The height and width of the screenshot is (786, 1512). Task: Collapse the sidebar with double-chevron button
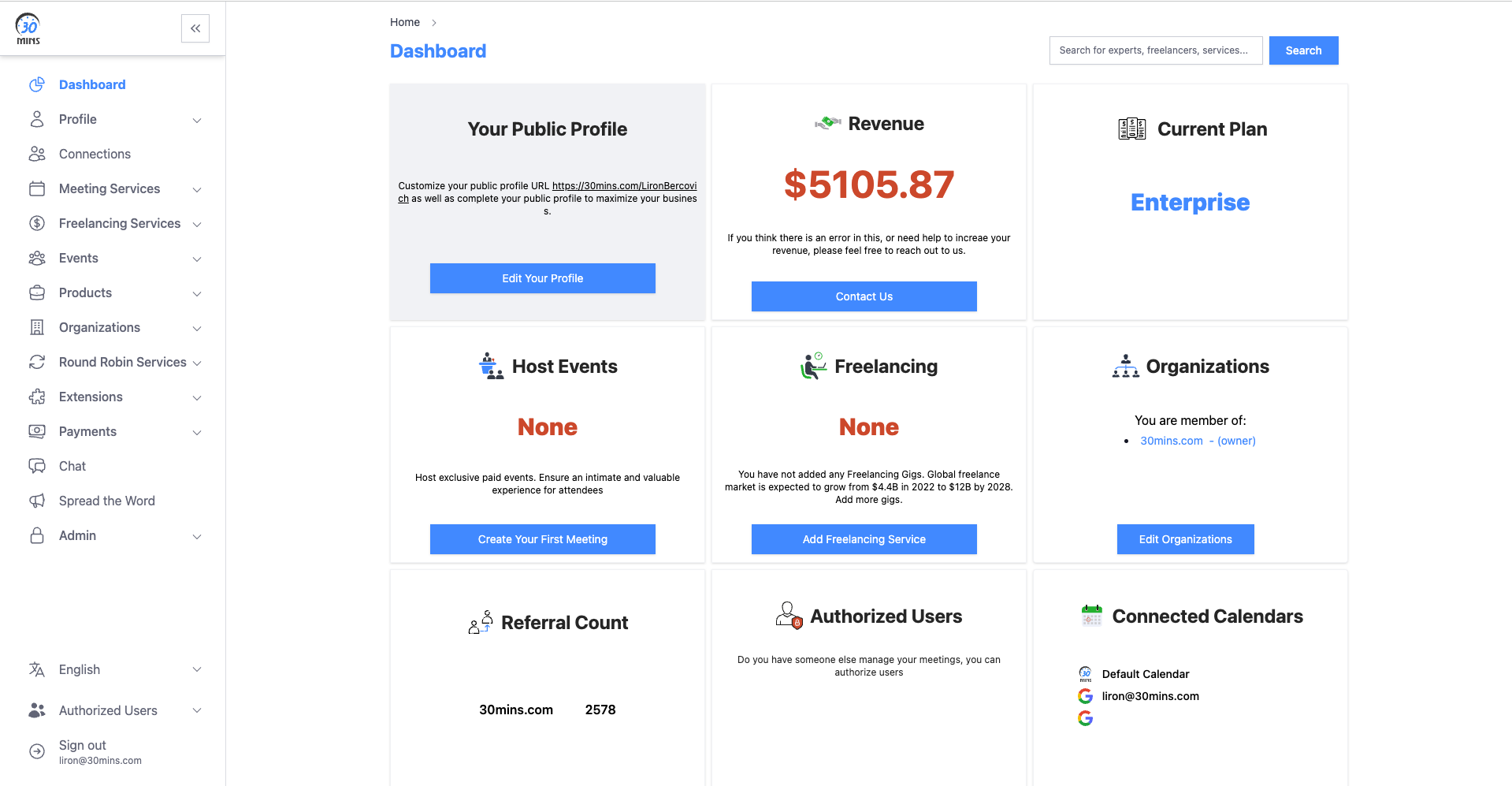coord(195,28)
